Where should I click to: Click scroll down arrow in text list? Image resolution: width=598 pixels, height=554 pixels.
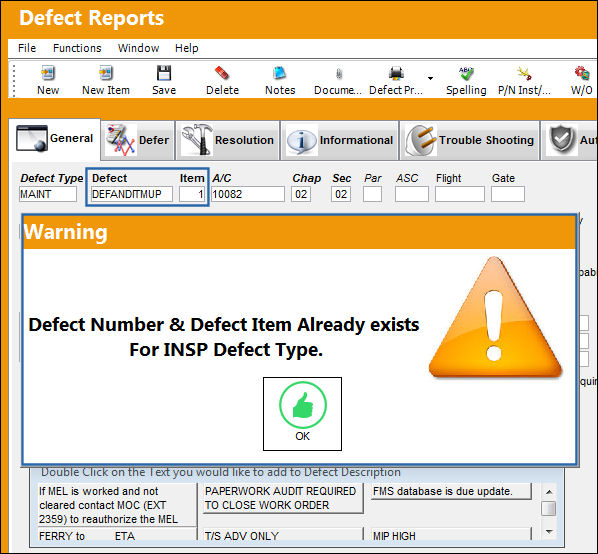tap(549, 531)
